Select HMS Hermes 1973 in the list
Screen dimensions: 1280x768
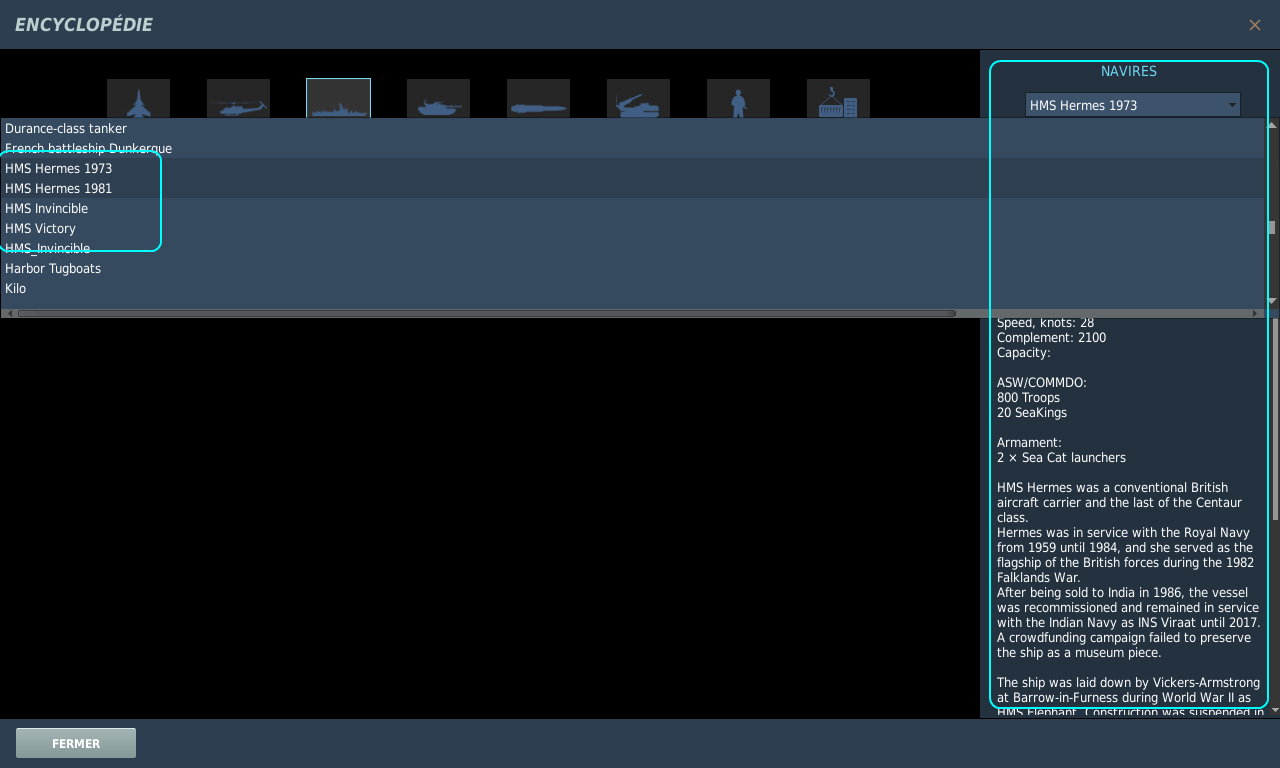(x=633, y=168)
